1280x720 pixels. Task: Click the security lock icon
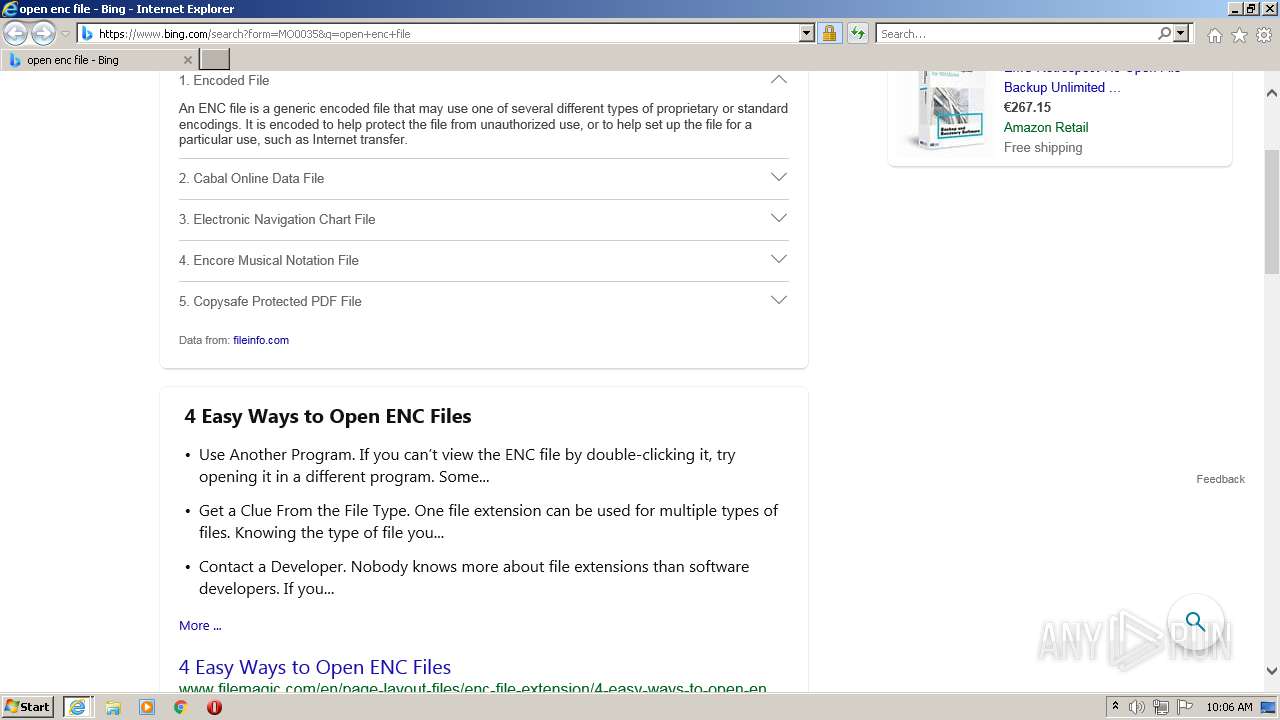829,33
